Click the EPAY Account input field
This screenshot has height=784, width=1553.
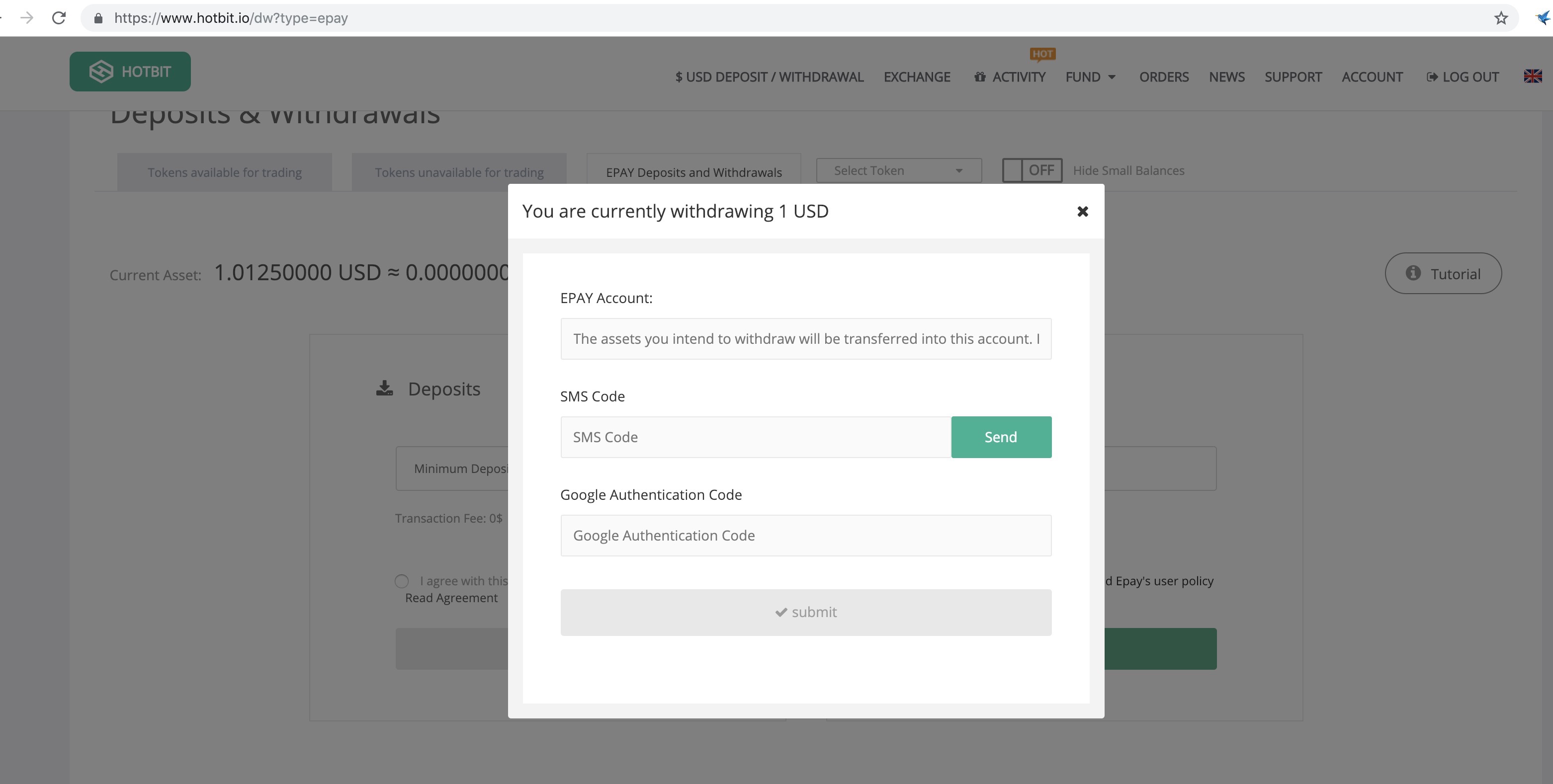point(805,339)
